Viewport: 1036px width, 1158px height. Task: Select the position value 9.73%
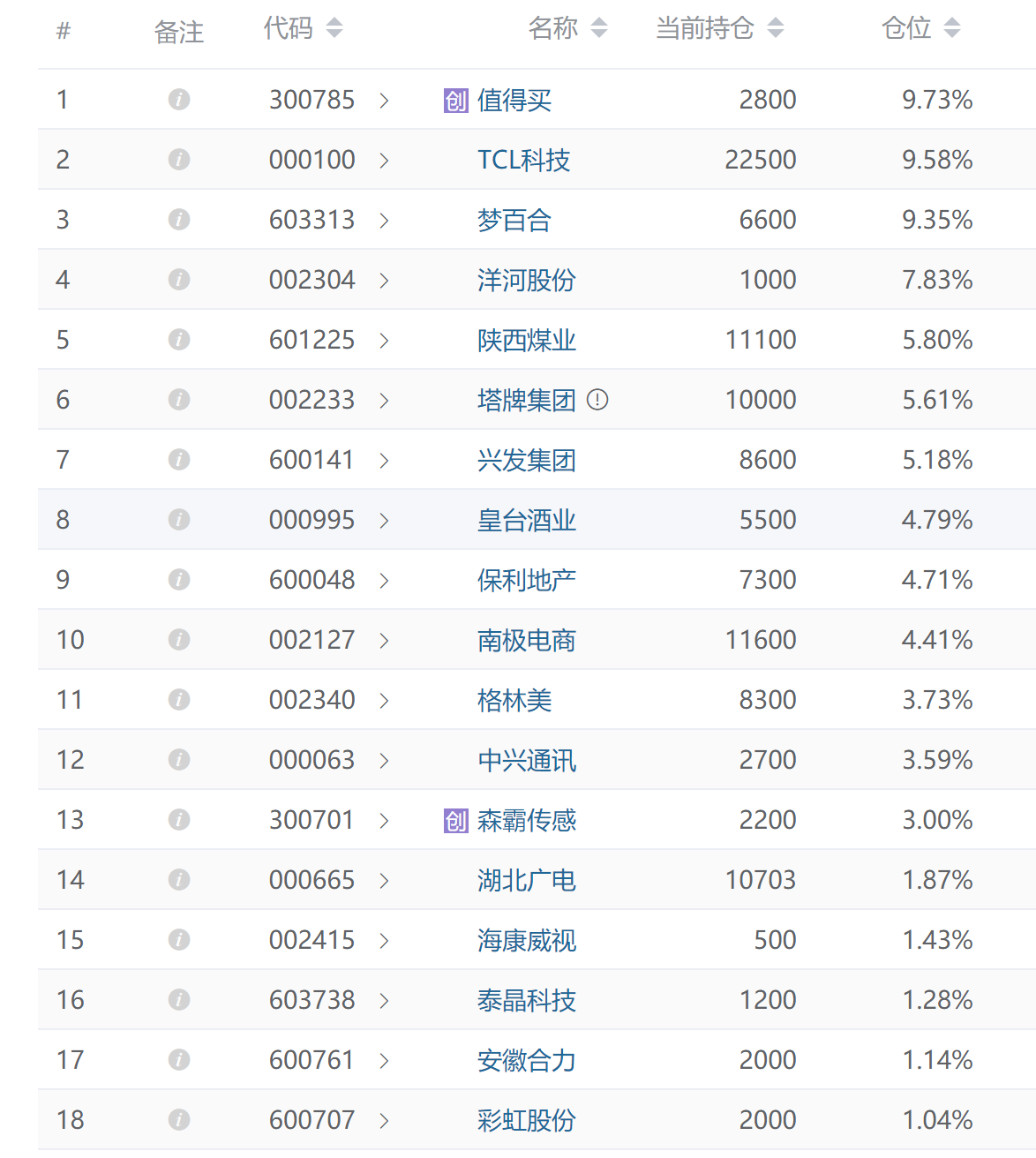pyautogui.click(x=937, y=100)
